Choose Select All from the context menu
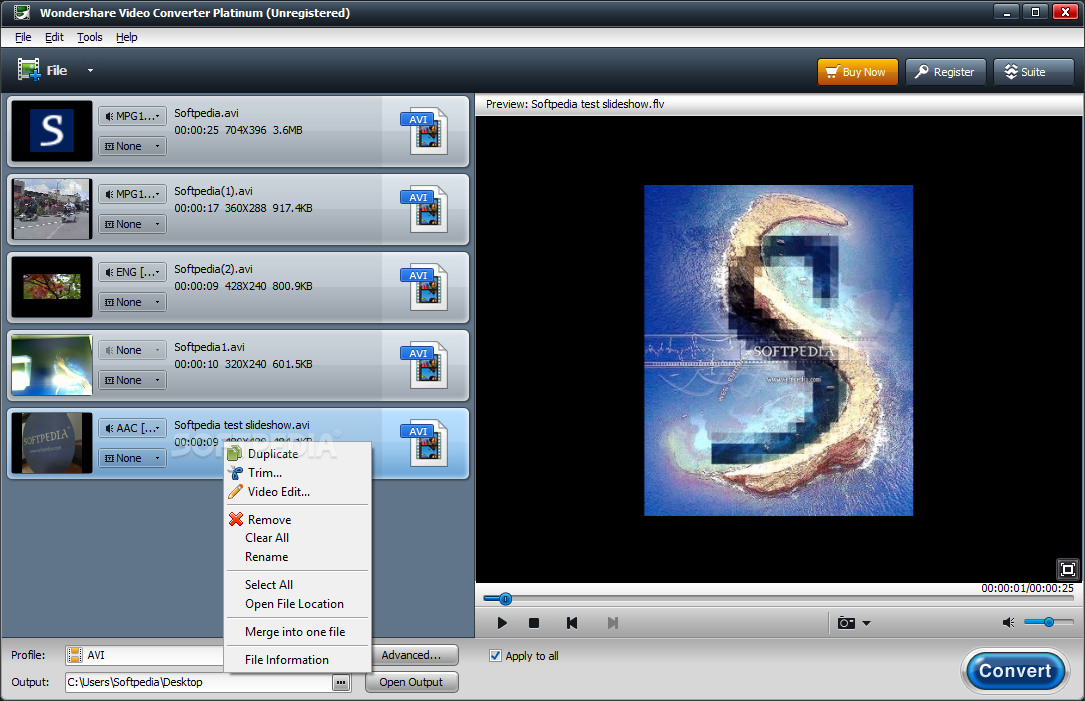 (298, 585)
